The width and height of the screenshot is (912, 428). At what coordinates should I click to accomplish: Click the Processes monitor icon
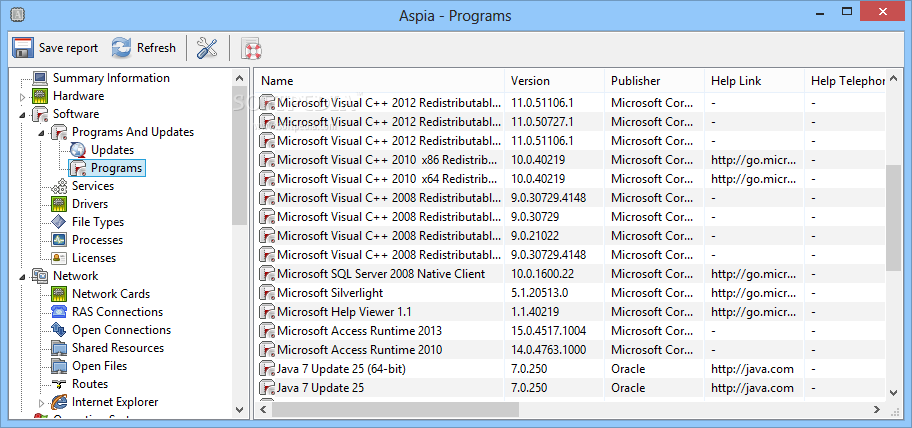tap(59, 240)
